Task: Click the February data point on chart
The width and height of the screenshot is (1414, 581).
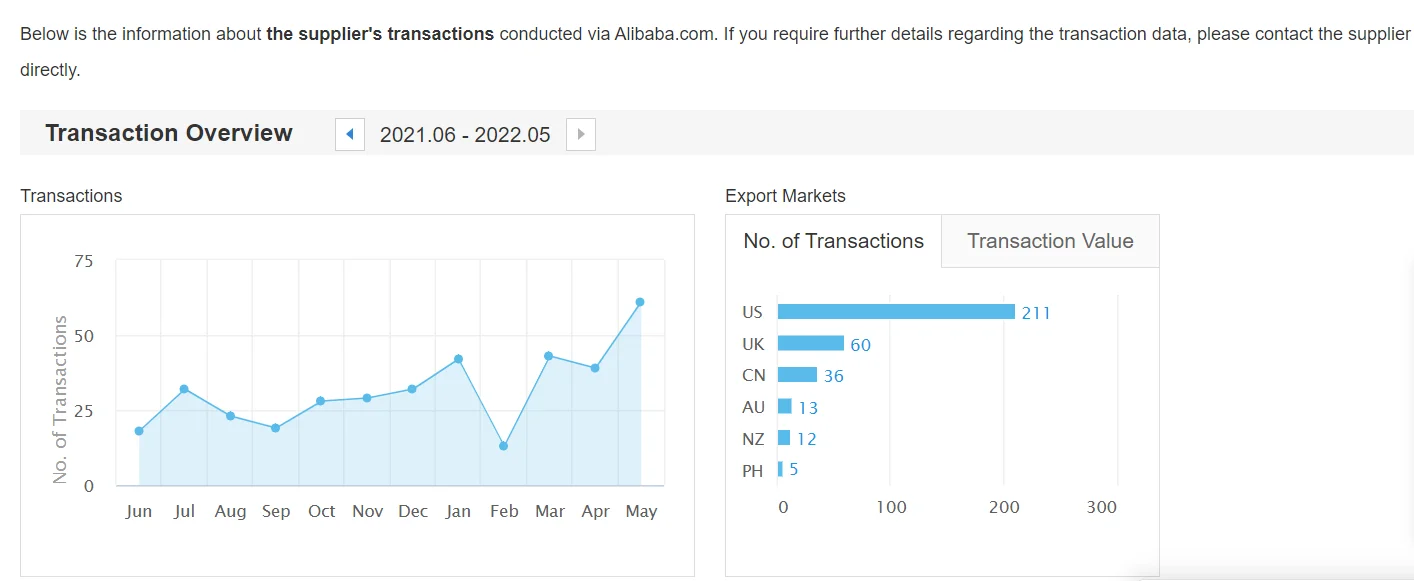Action: [503, 446]
